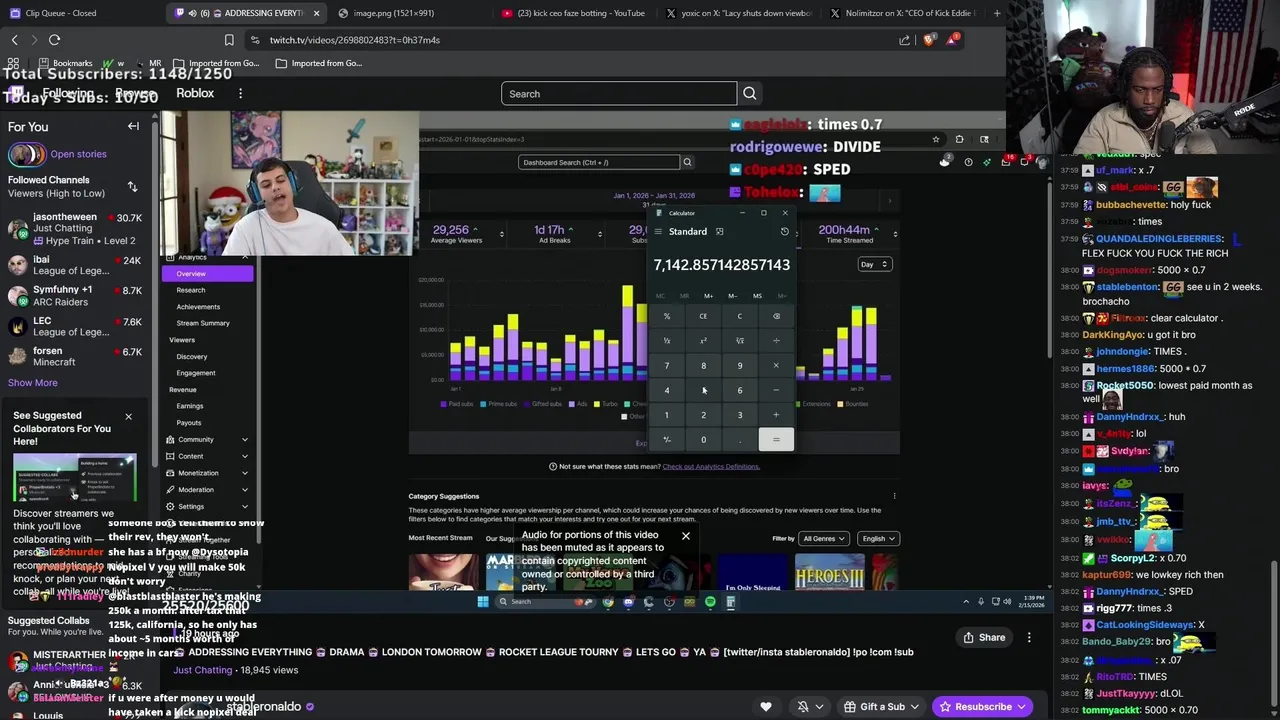The image size is (1280, 720).
Task: Click the Share button
Action: tap(984, 637)
